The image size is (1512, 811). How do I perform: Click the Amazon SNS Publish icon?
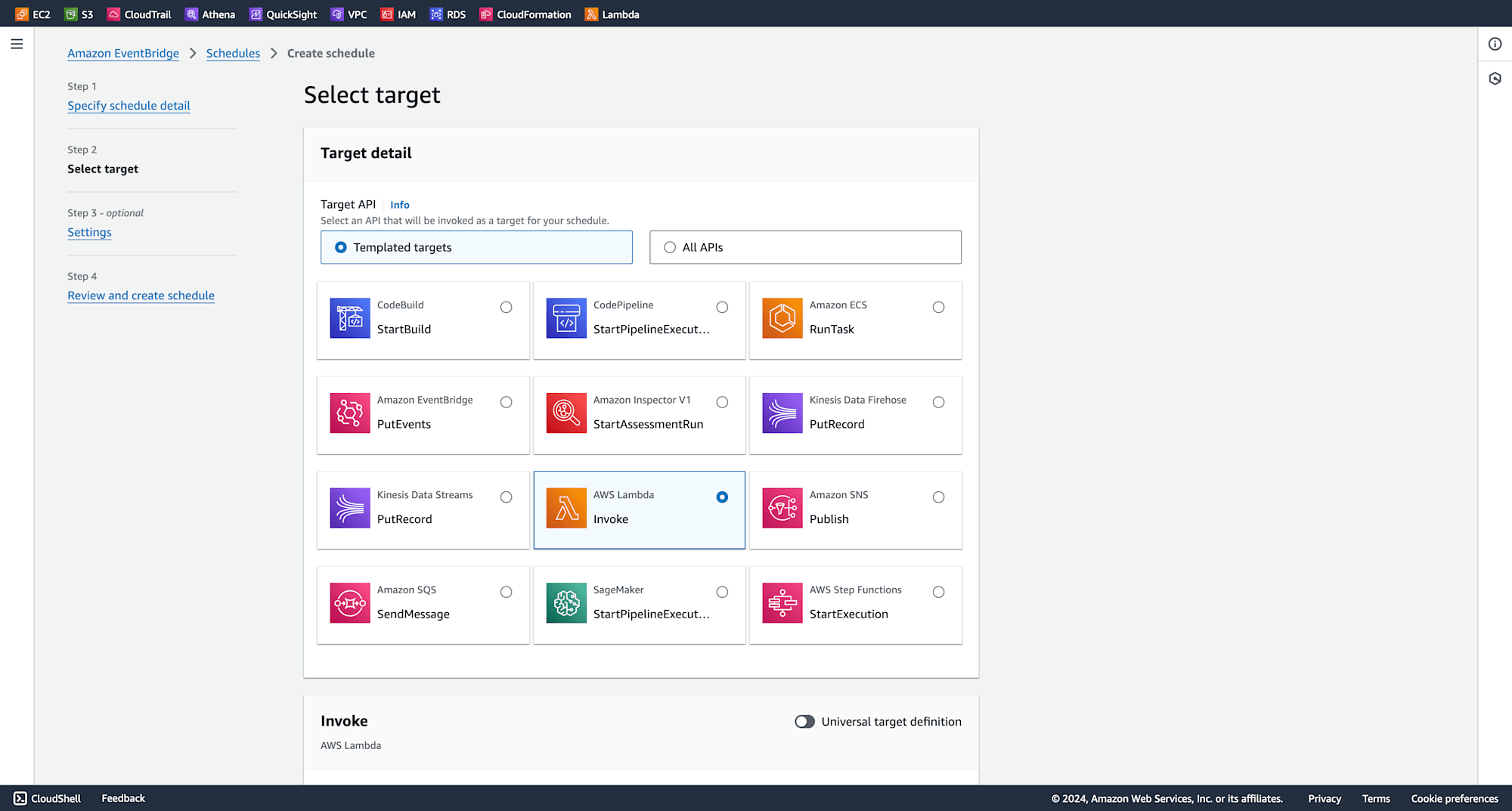(782, 508)
